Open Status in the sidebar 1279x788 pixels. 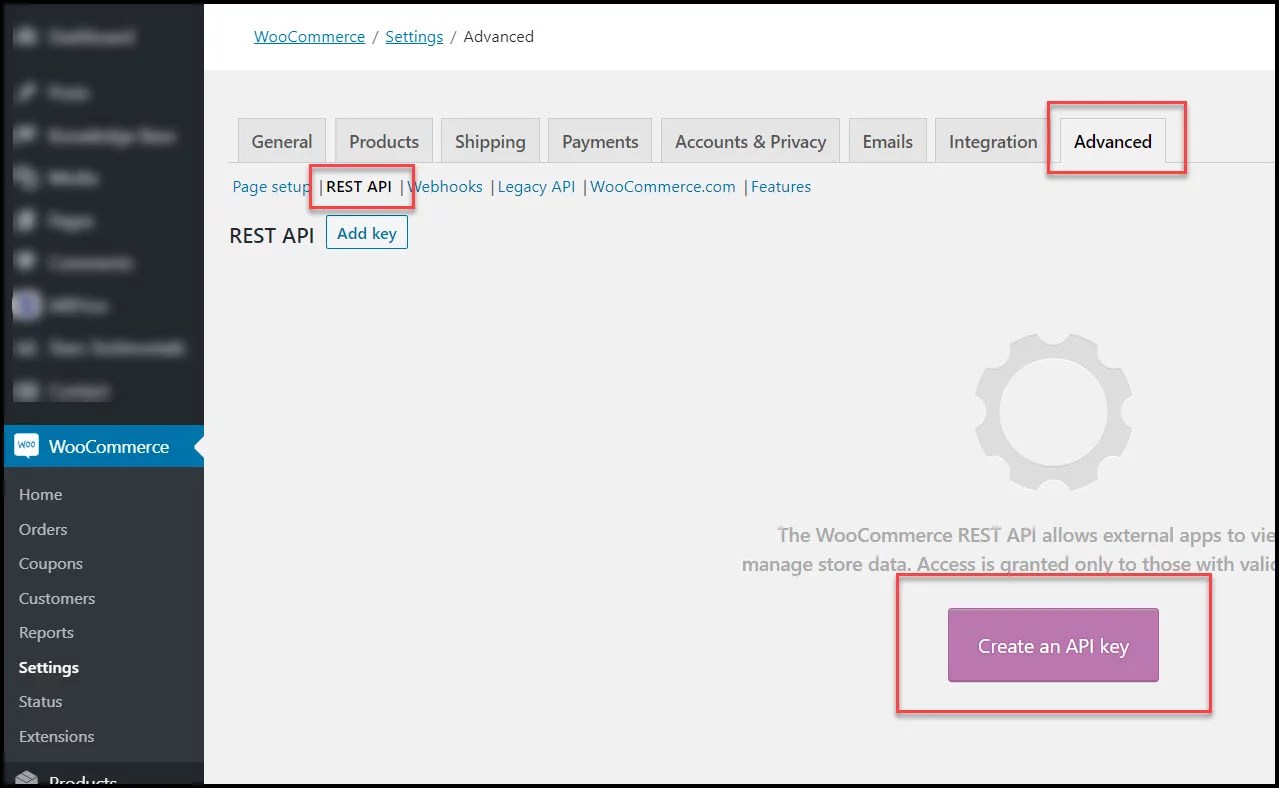[41, 702]
